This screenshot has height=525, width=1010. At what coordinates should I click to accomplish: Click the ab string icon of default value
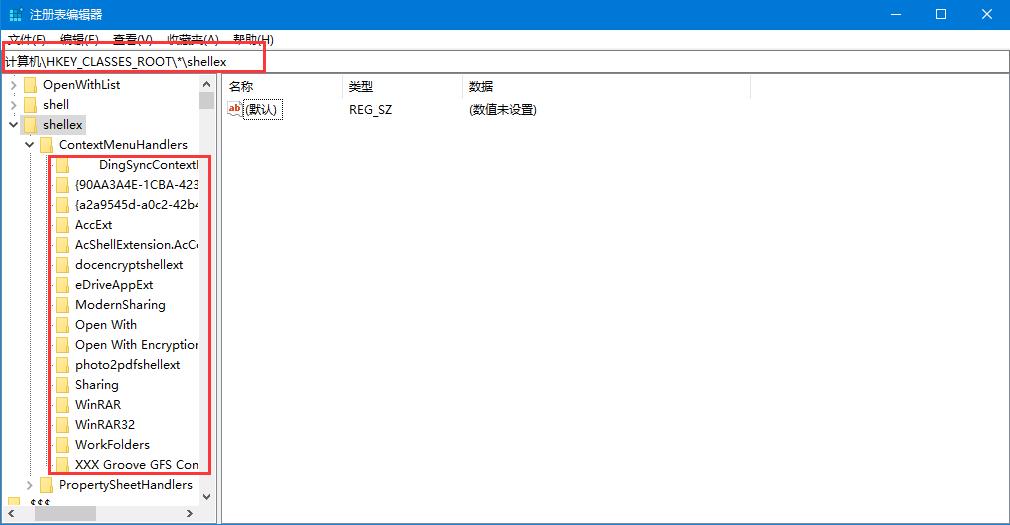coord(234,110)
